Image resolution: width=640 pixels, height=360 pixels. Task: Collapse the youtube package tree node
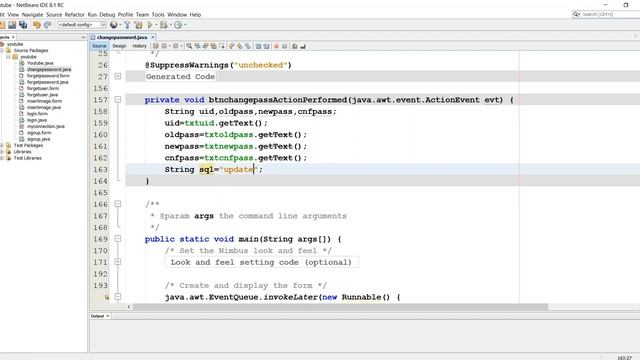point(8,57)
